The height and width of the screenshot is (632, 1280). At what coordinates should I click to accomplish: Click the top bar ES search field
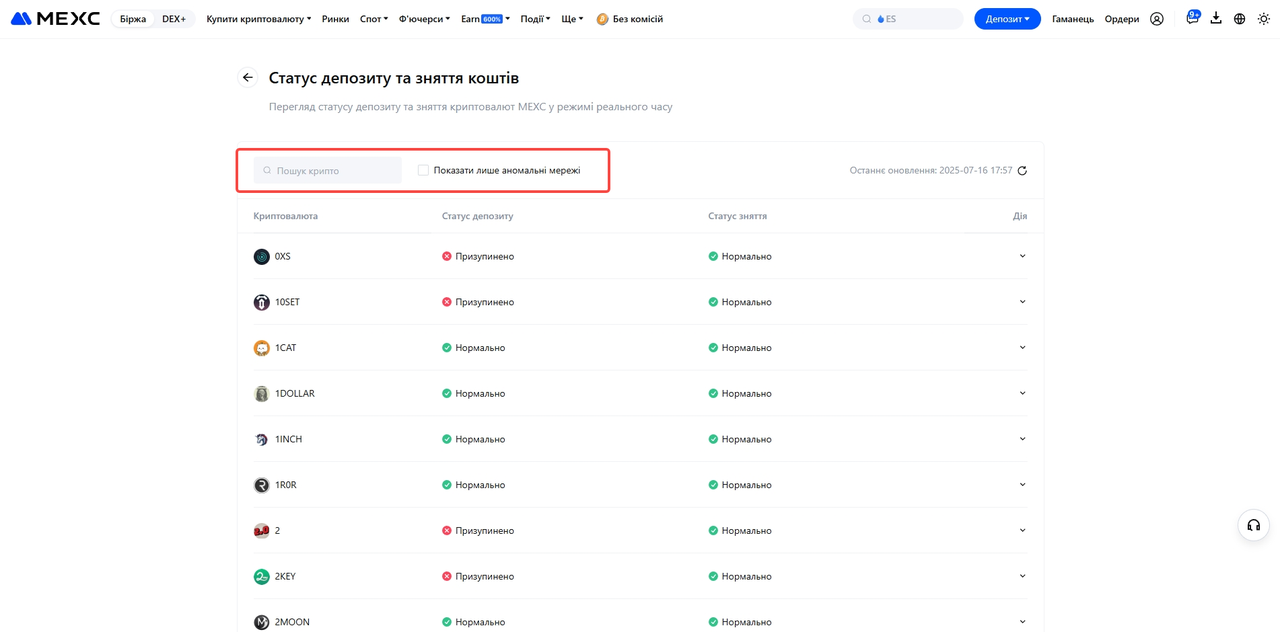[x=908, y=19]
